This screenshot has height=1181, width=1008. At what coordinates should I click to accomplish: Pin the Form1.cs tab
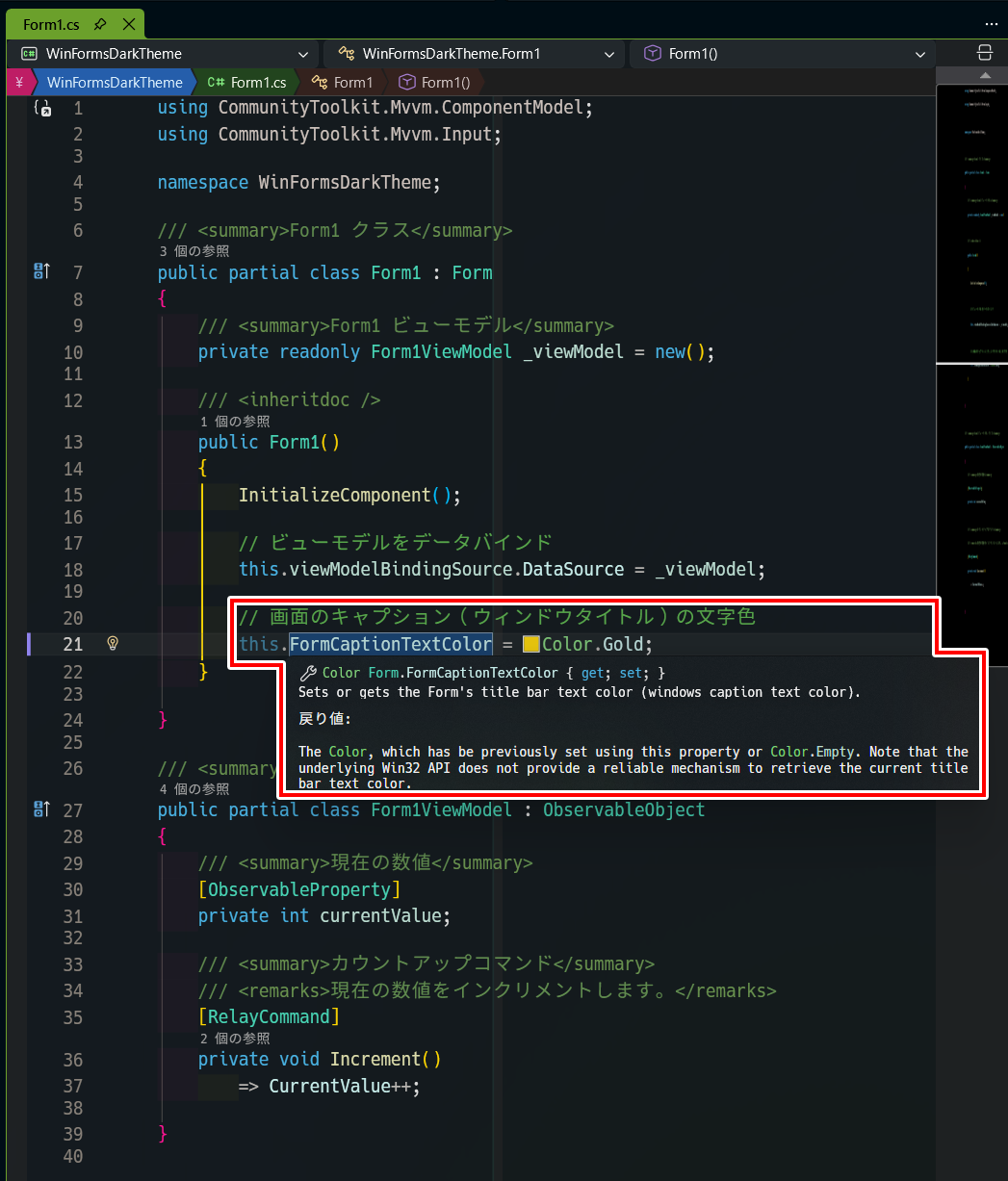click(x=100, y=24)
